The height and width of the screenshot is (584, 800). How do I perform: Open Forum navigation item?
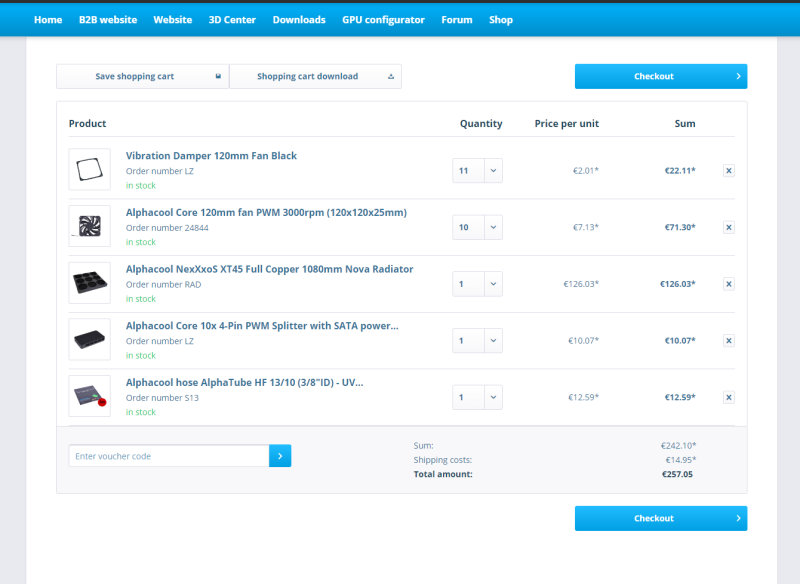(x=457, y=19)
